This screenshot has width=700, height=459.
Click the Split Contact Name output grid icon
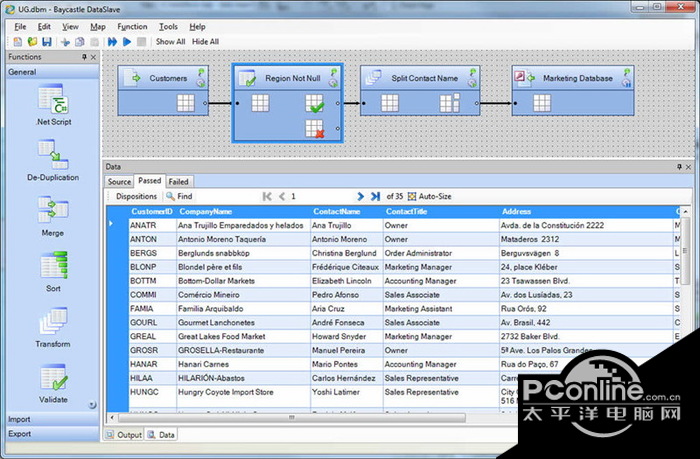(450, 103)
